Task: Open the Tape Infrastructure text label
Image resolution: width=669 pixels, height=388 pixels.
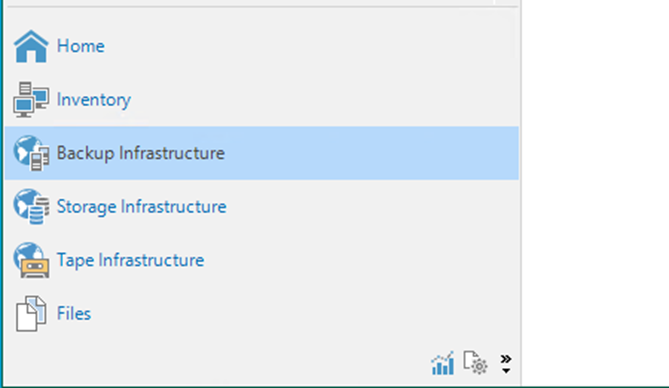Action: 131,260
